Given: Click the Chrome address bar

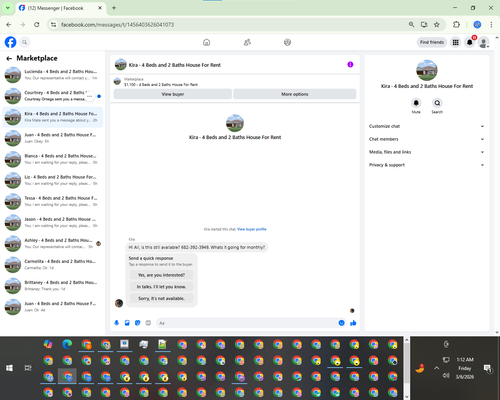Looking at the screenshot, I should point(230,24).
